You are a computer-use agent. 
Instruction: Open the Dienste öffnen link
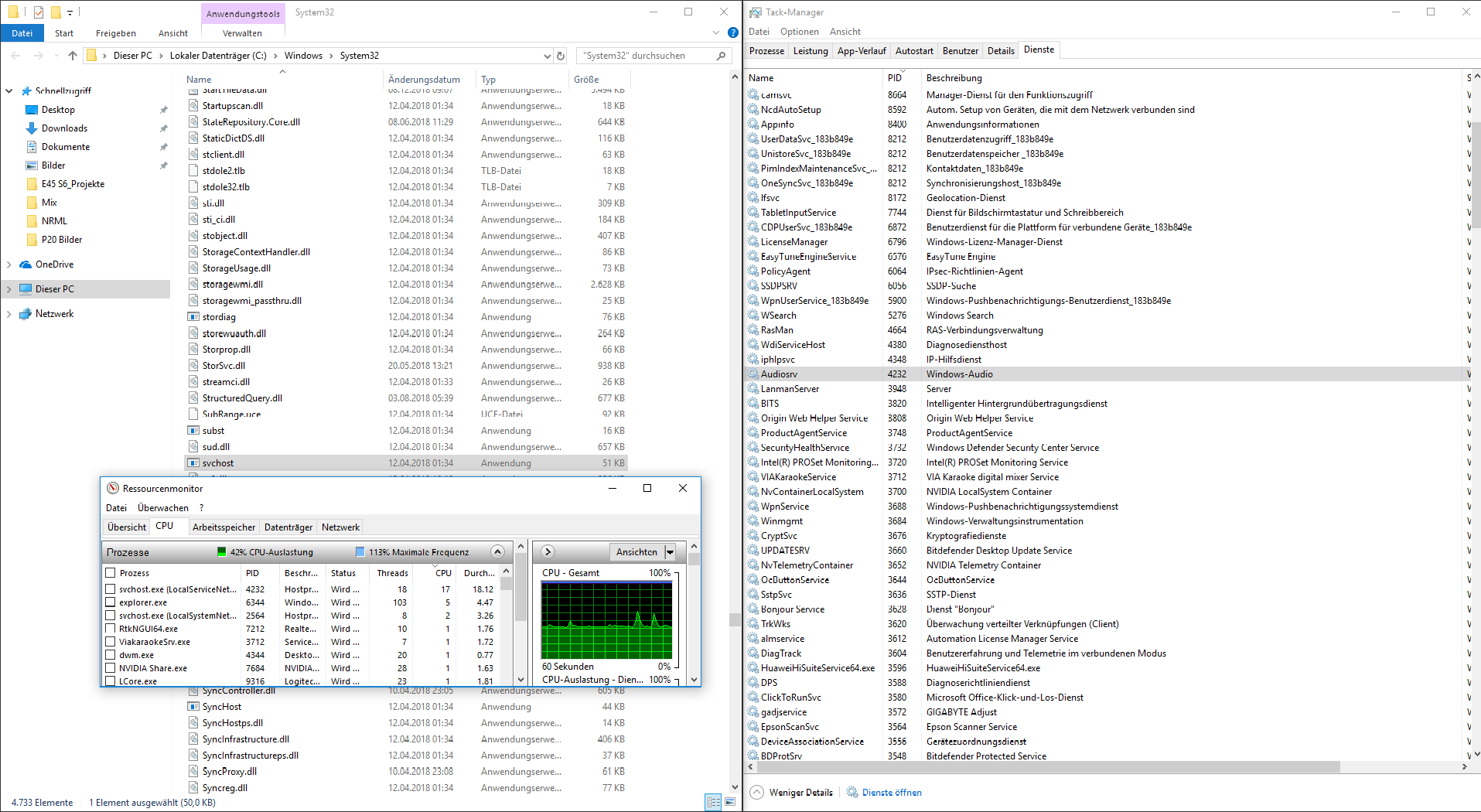pos(892,793)
